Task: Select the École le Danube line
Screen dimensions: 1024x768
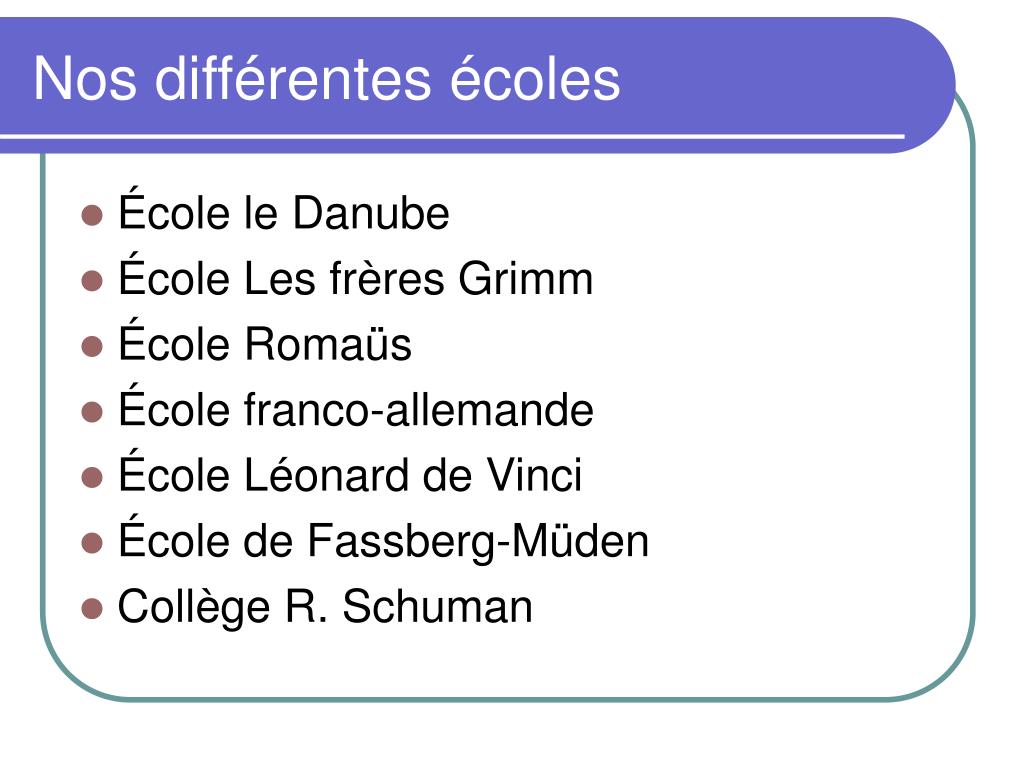Action: click(283, 209)
